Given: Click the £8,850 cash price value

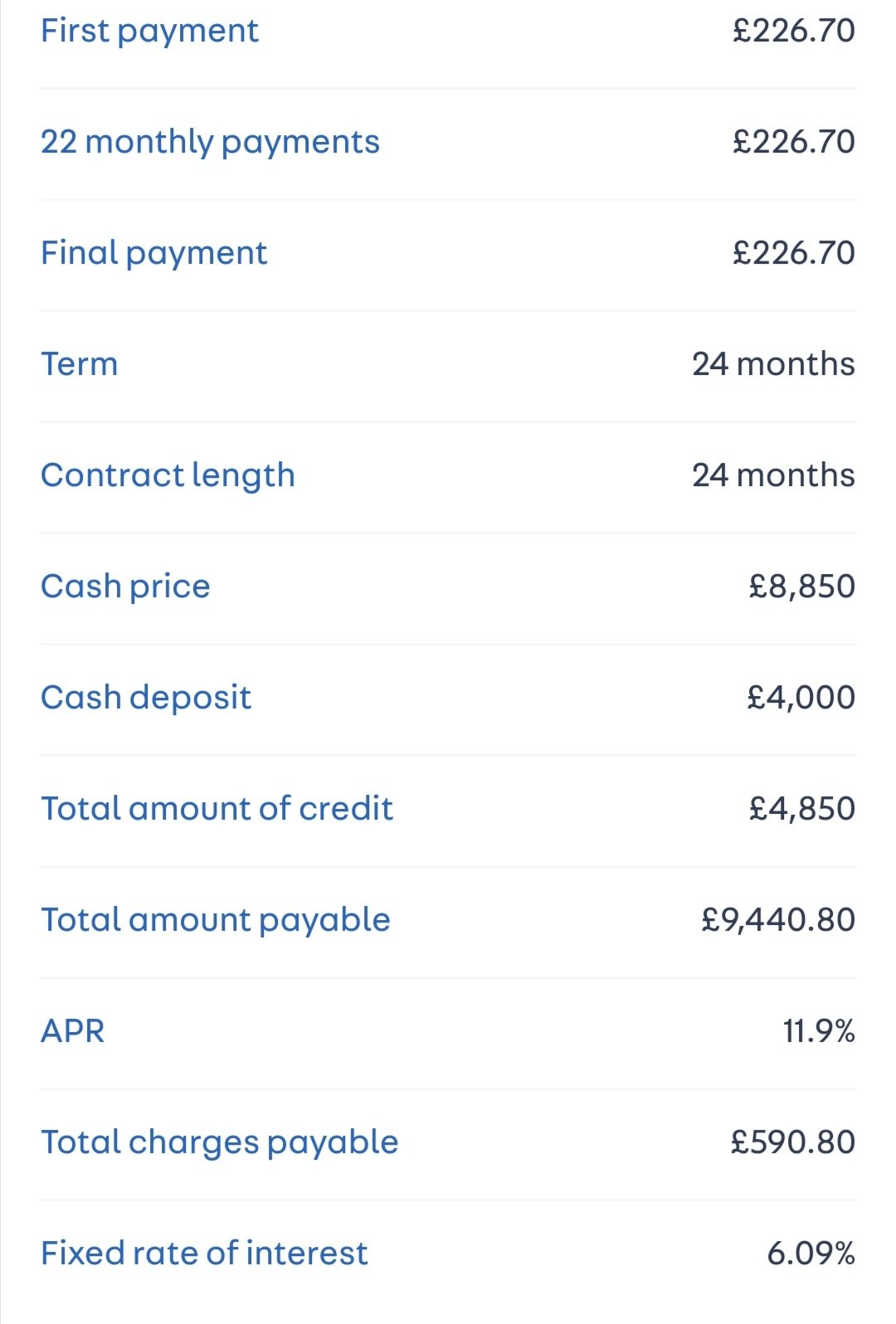Looking at the screenshot, I should (801, 587).
